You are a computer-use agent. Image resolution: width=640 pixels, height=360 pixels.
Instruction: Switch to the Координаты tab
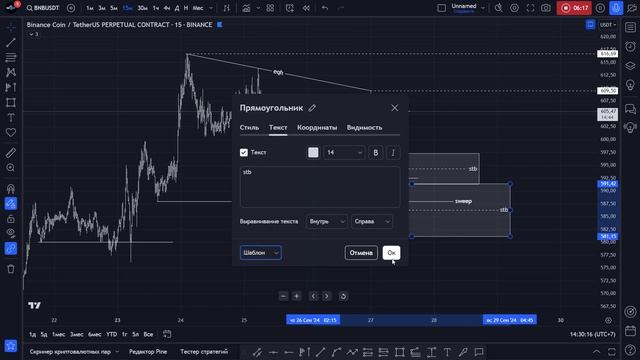[317, 128]
